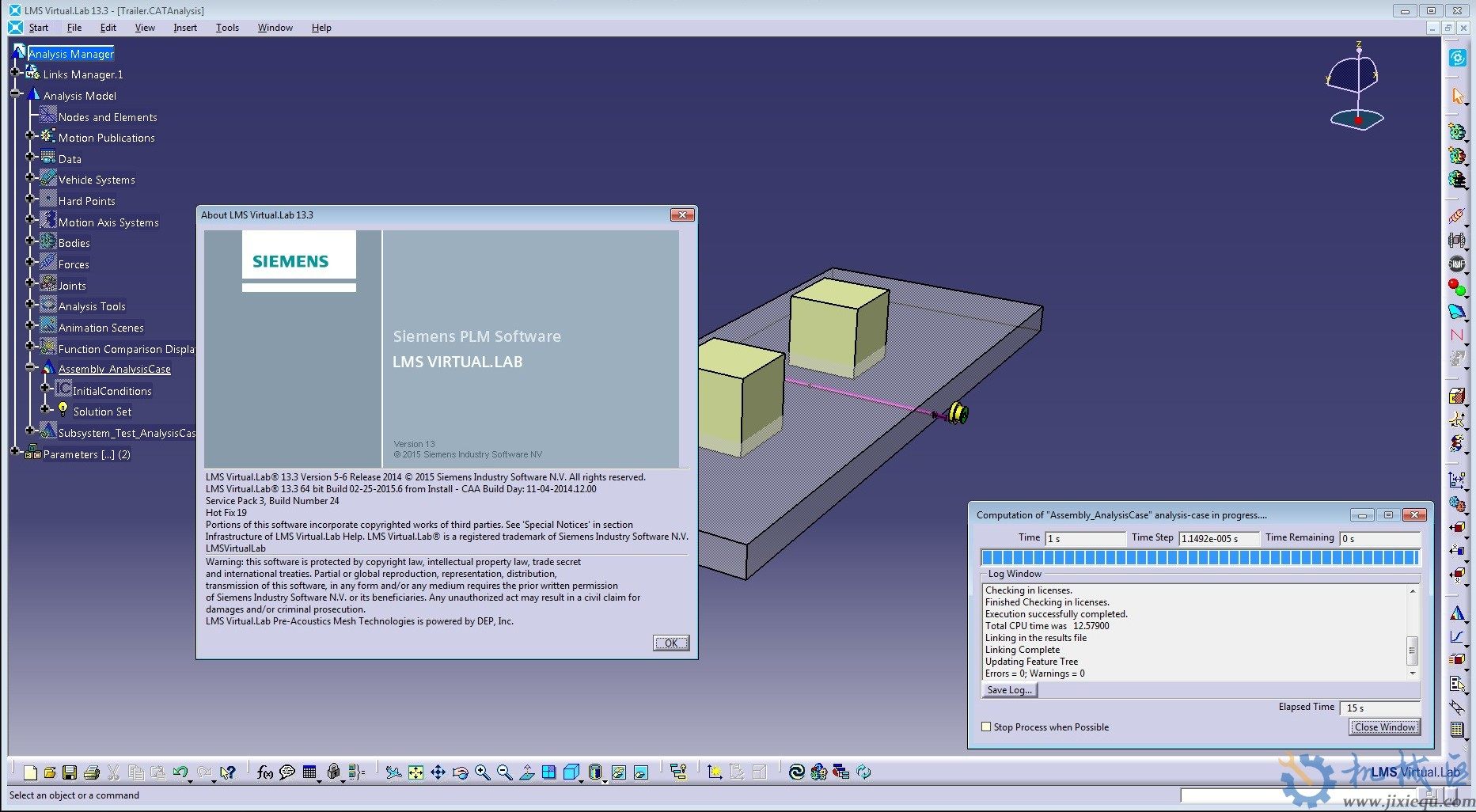
Task: Open the Tools menu
Action: pyautogui.click(x=227, y=27)
